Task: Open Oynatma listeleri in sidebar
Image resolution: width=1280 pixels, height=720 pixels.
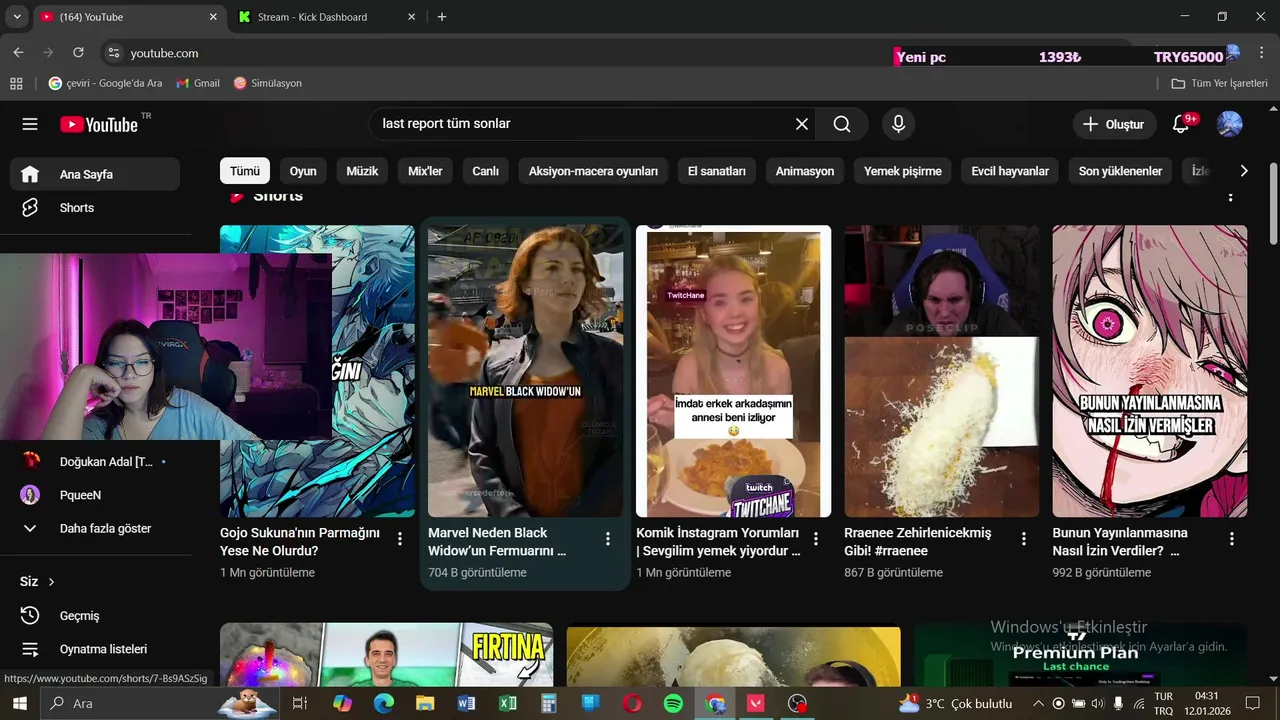Action: [x=95, y=649]
